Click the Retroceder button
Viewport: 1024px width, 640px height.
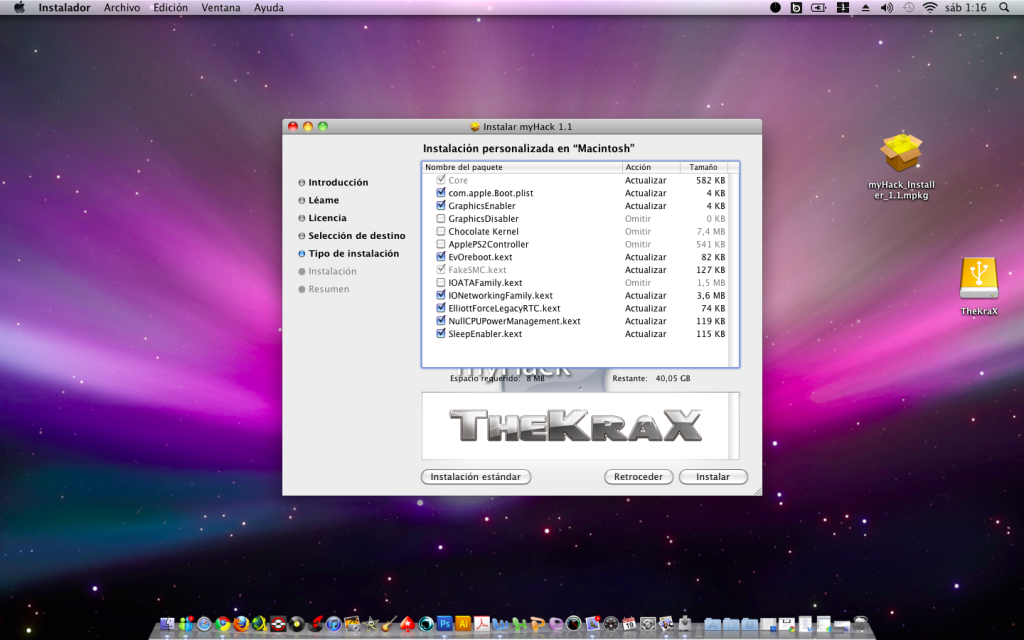[x=638, y=477]
